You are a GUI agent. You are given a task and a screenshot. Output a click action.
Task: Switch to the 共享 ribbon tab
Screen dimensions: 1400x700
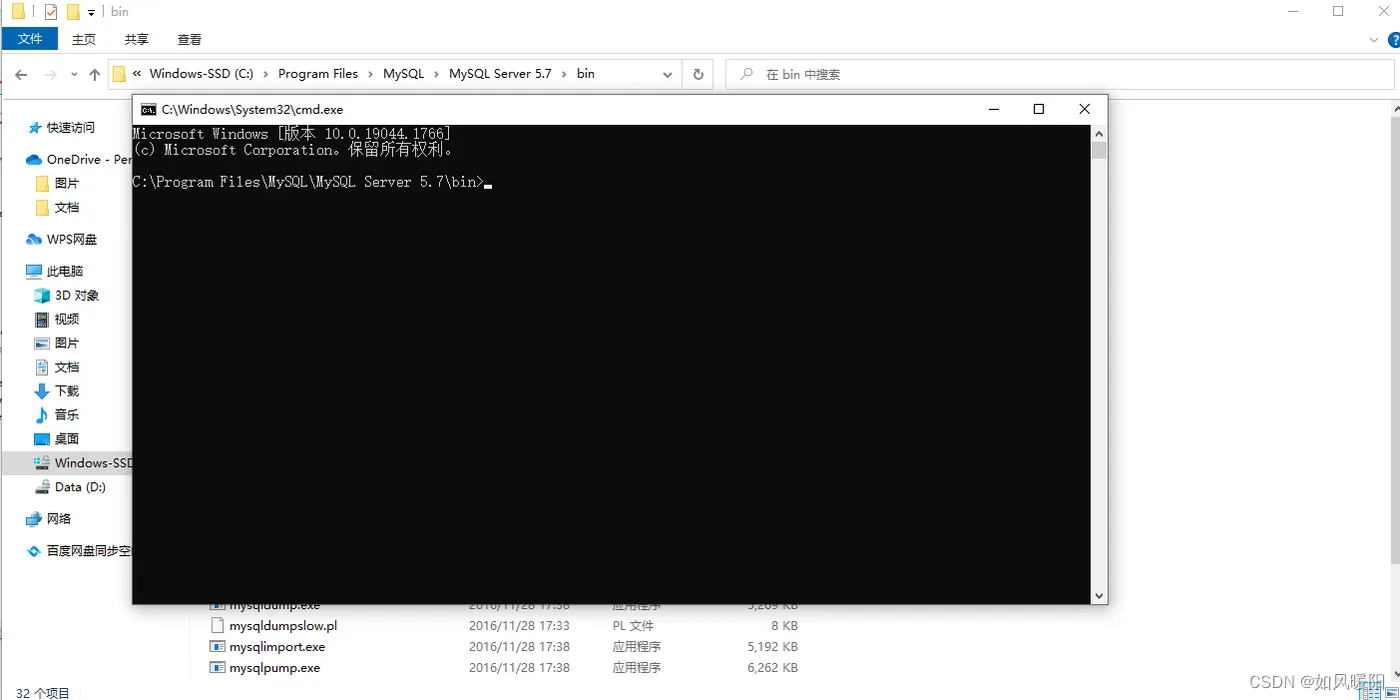(x=137, y=39)
